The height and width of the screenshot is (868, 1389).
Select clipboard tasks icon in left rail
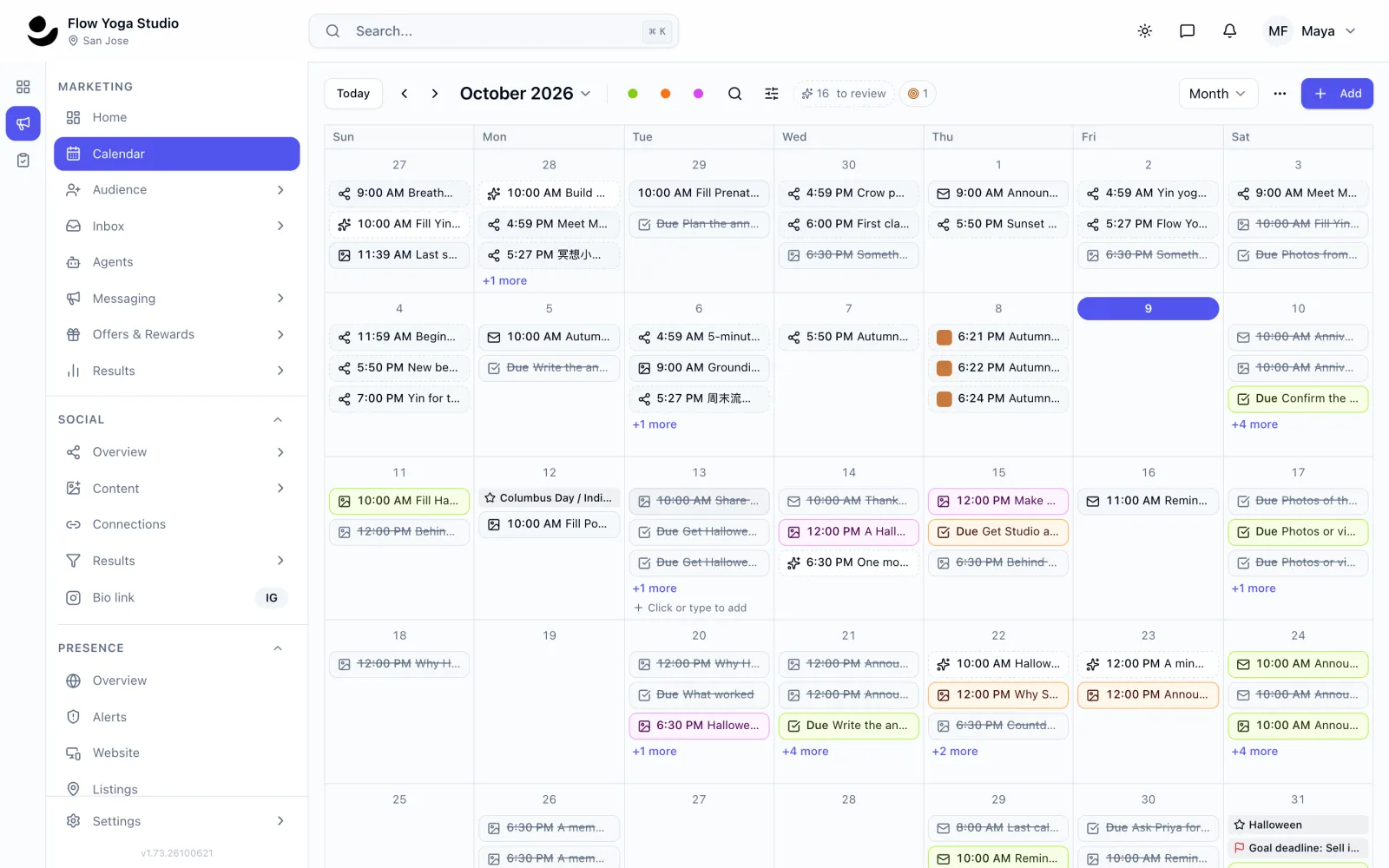23,160
